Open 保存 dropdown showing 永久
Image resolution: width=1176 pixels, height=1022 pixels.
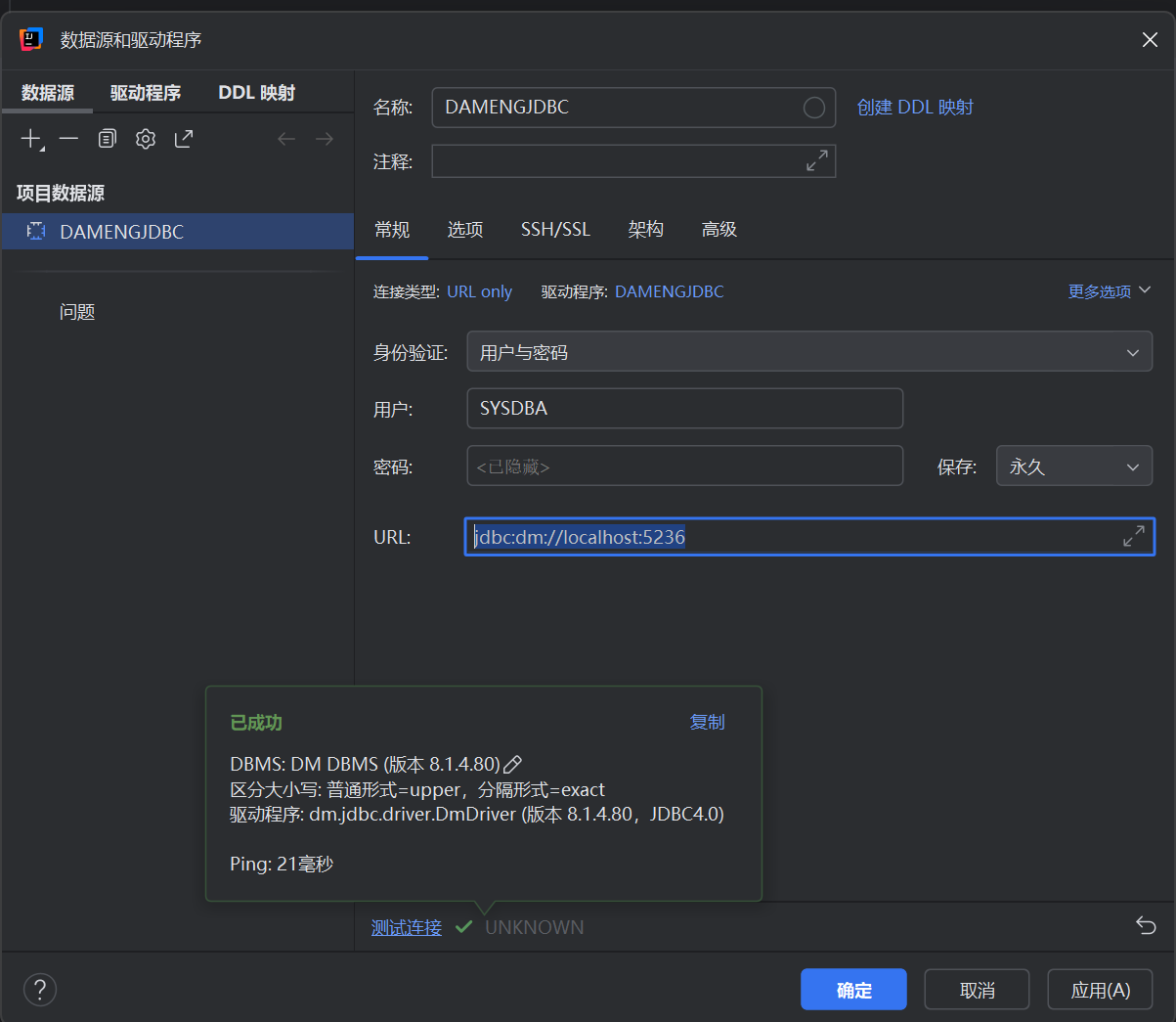(1074, 467)
